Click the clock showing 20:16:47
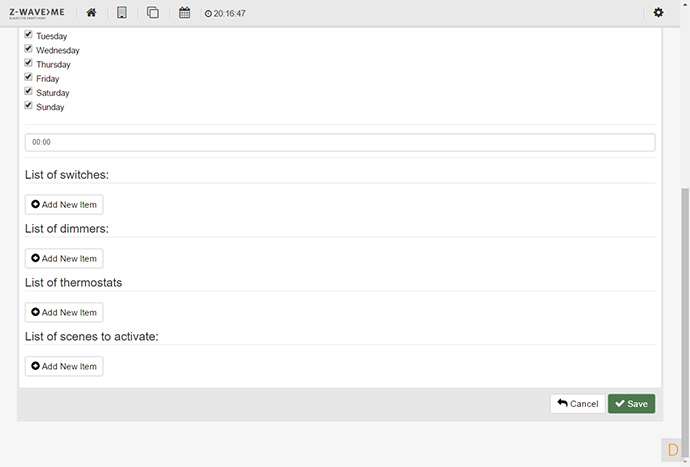690x467 pixels. (225, 14)
